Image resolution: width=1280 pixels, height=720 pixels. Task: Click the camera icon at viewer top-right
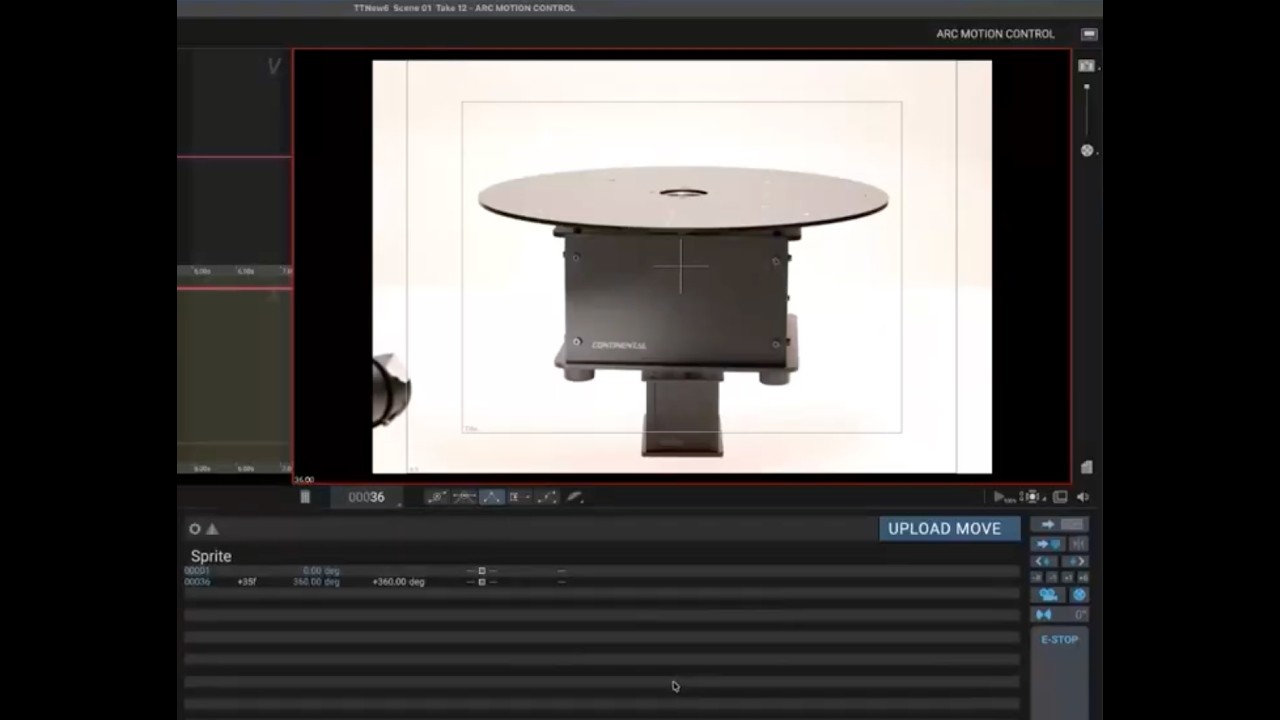pos(1087,66)
